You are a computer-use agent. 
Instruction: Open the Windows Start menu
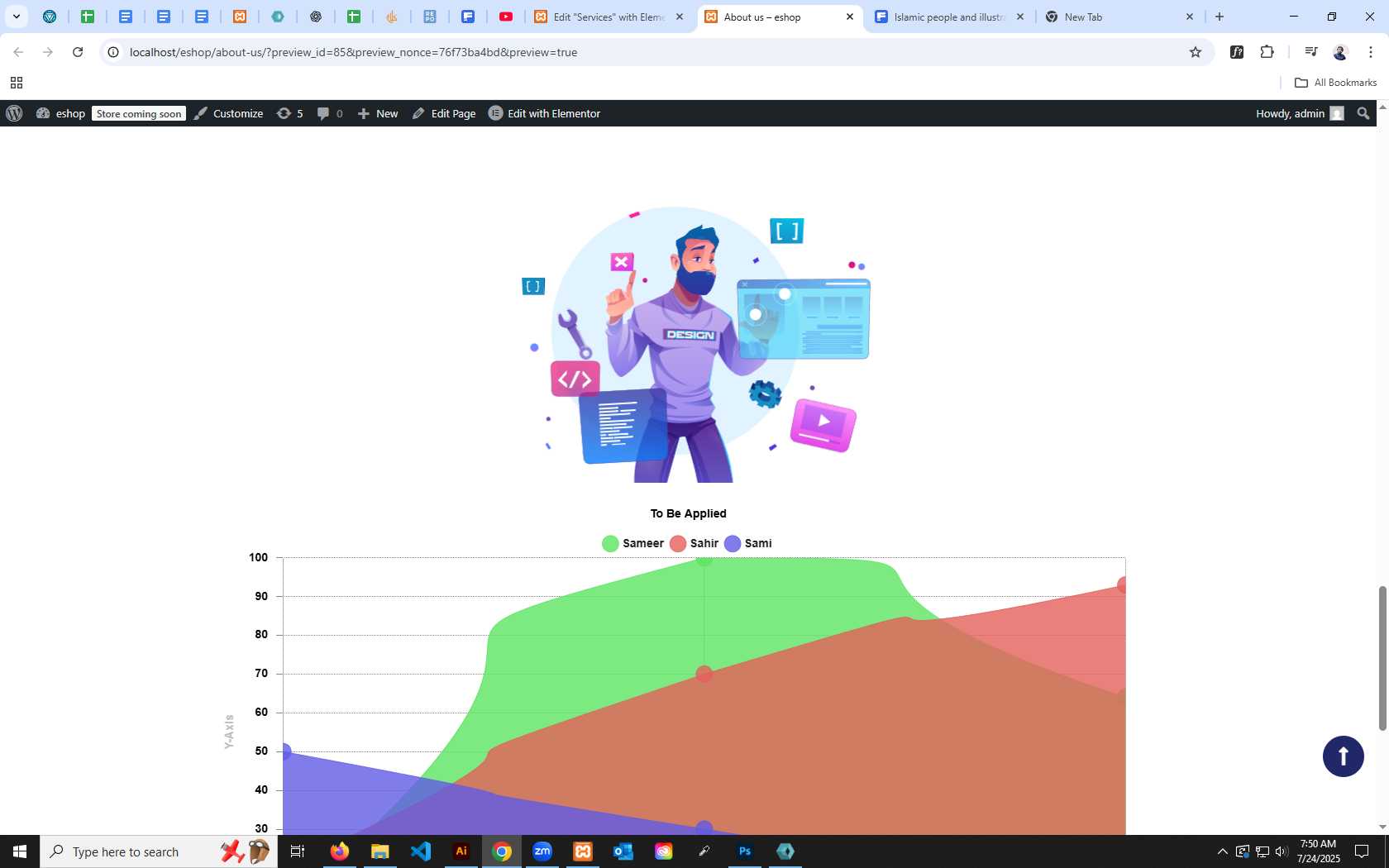(20, 851)
